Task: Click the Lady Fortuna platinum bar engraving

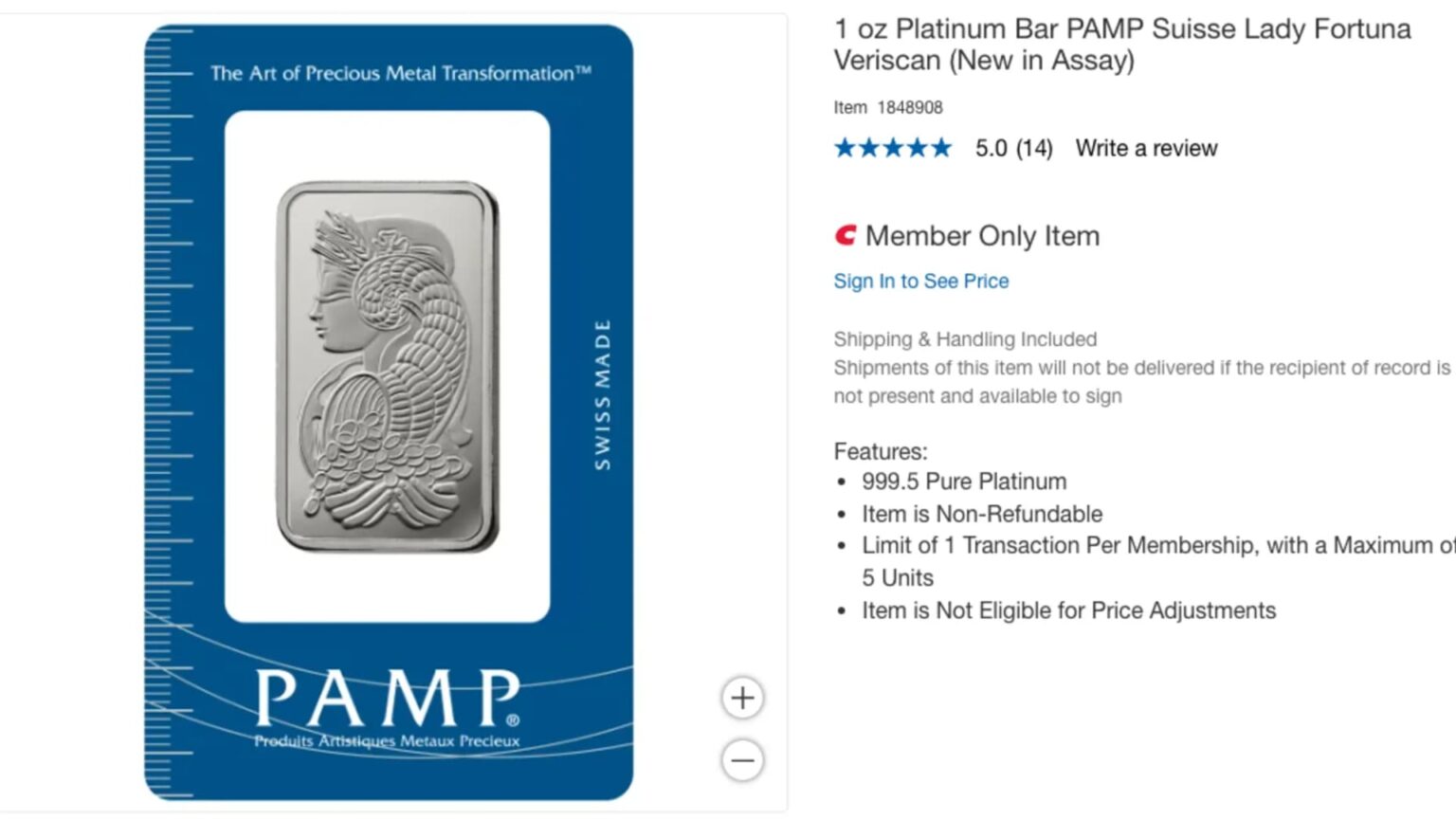Action: pos(388,367)
